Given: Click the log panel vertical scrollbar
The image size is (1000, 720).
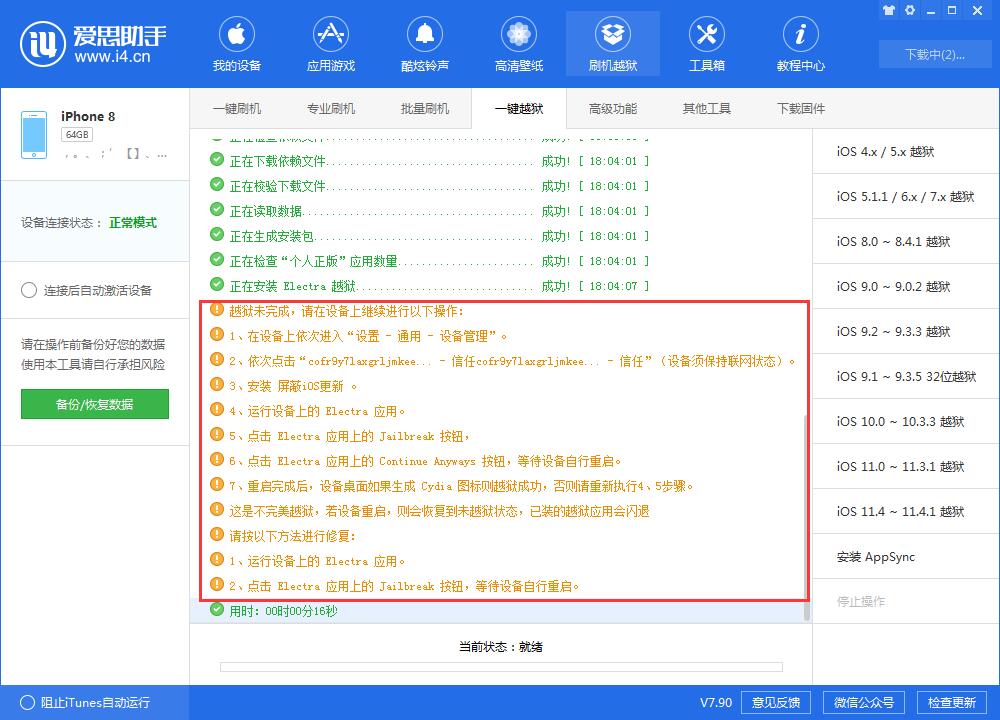Looking at the screenshot, I should [807, 517].
